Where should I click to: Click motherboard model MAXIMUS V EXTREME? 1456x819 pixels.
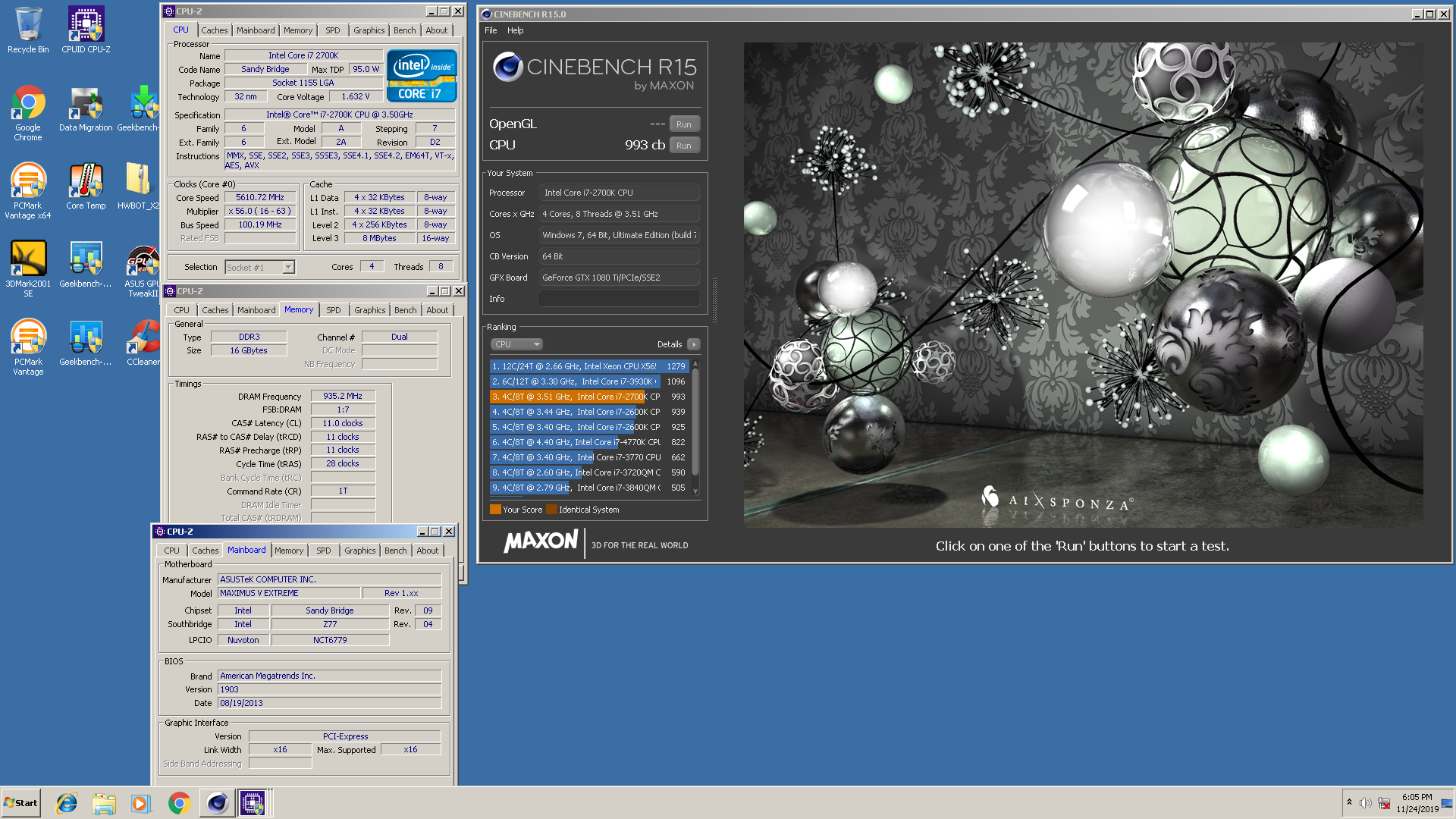coord(288,593)
